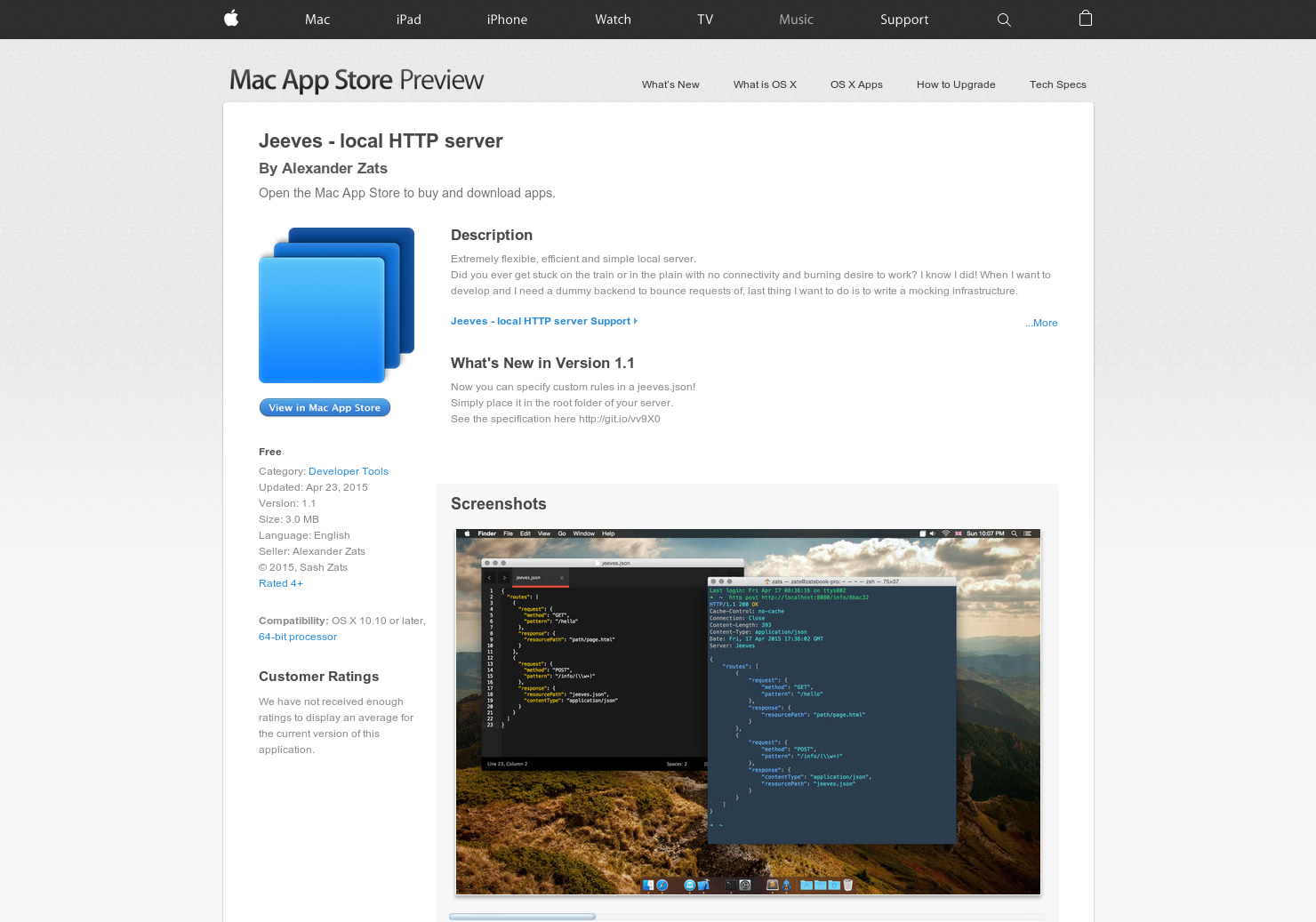Screen dimensions: 1316x922
Task: Click the Screenshots heading
Action: pos(499,504)
